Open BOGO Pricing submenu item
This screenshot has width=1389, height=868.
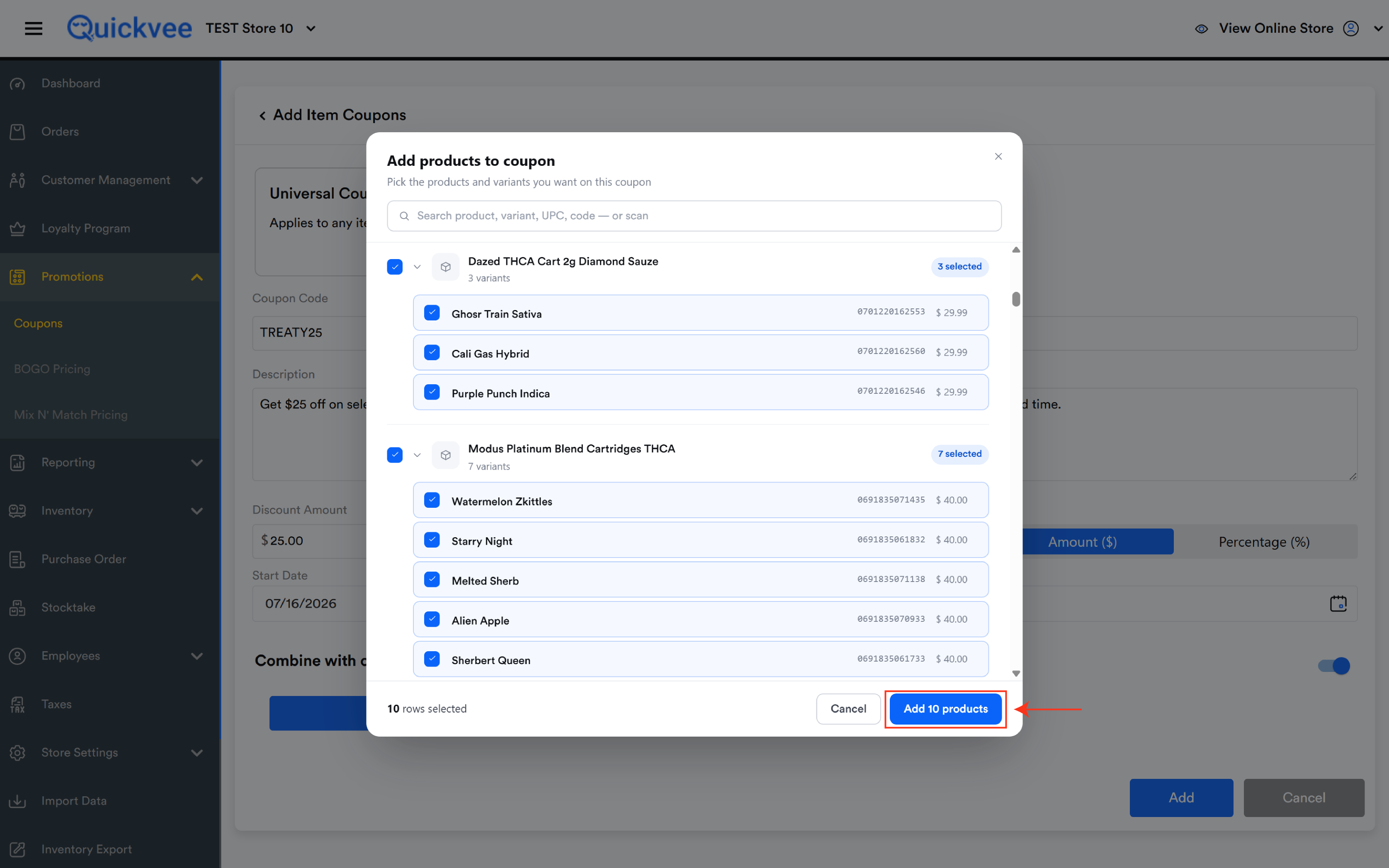point(52,369)
